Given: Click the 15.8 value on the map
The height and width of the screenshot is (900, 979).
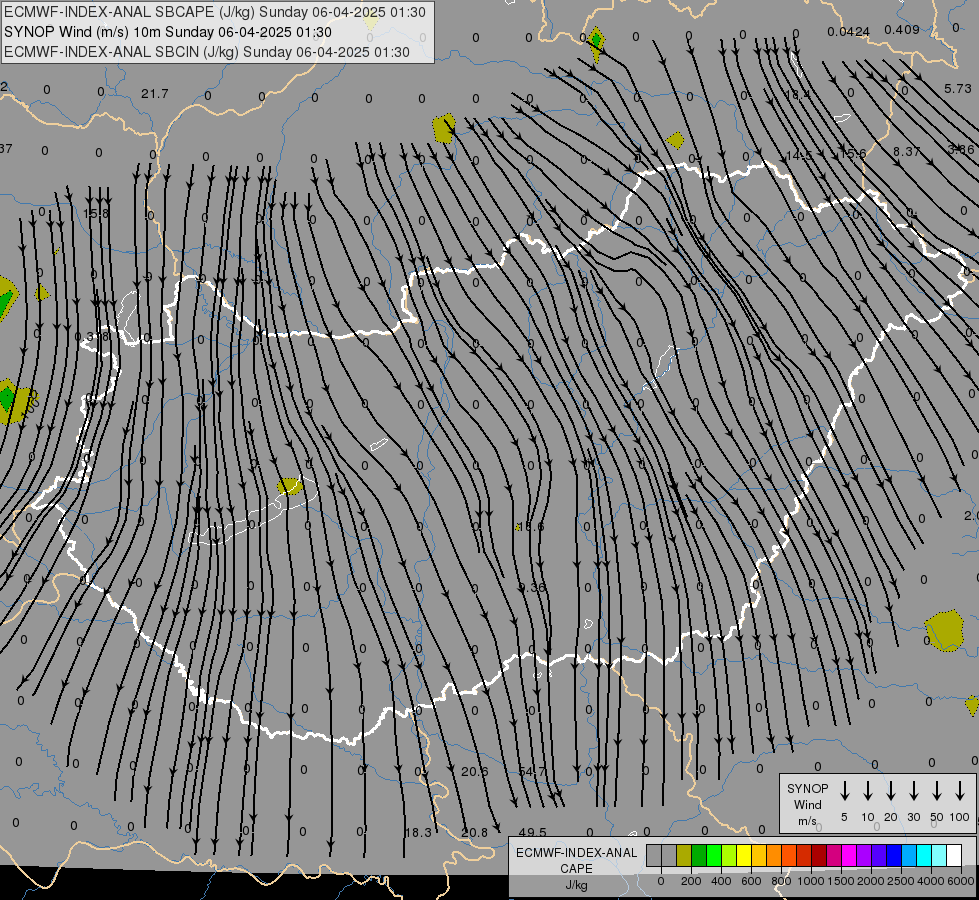Looking at the screenshot, I should pos(96,214).
